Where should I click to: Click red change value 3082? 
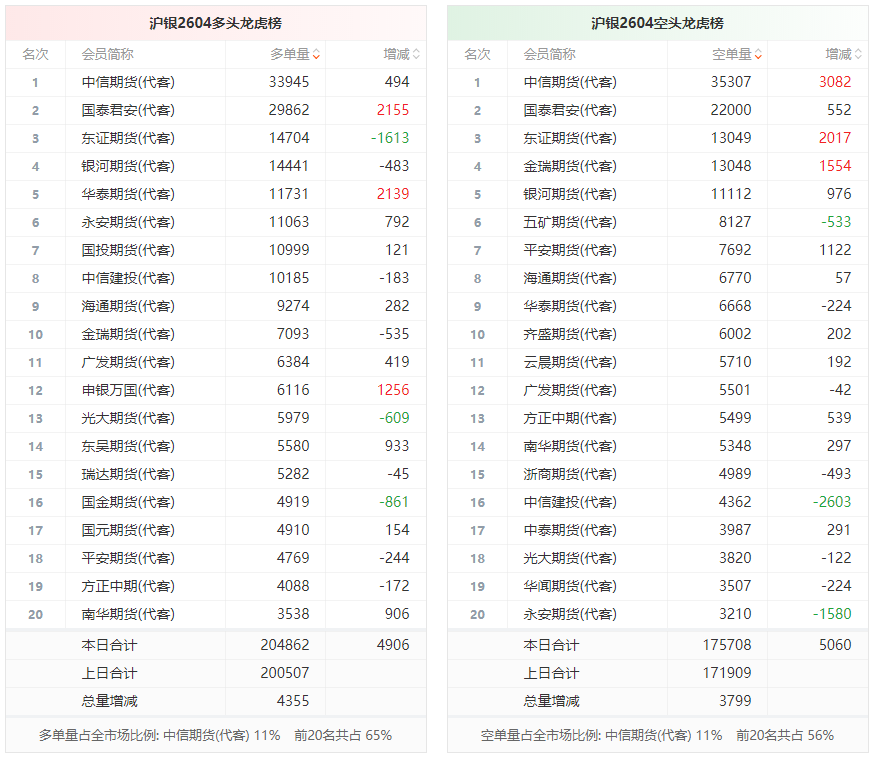pyautogui.click(x=835, y=82)
